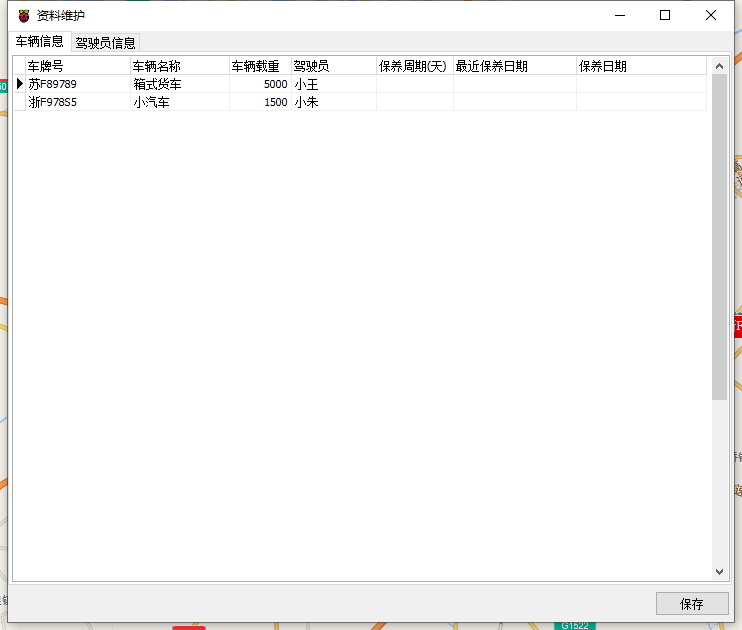Screen dimensions: 742x630
Task: Click the 车辆载重 column header
Action: (x=260, y=66)
